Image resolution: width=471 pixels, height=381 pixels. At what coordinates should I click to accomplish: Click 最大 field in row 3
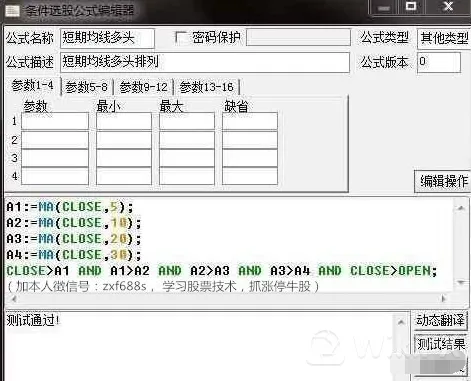187,158
